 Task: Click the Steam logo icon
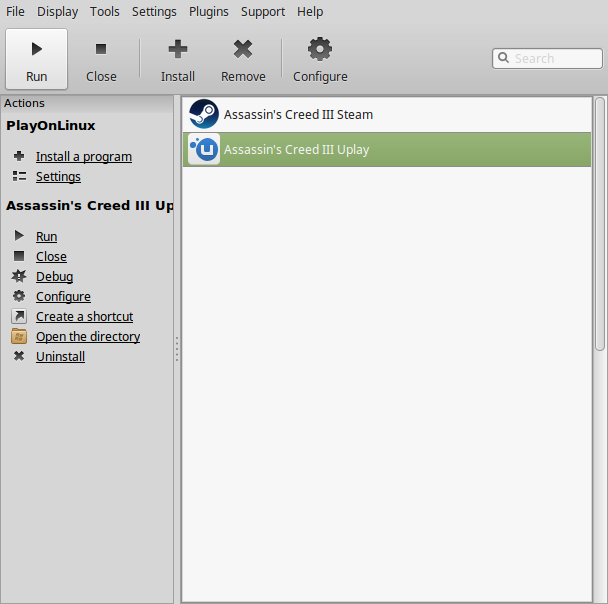[x=204, y=114]
